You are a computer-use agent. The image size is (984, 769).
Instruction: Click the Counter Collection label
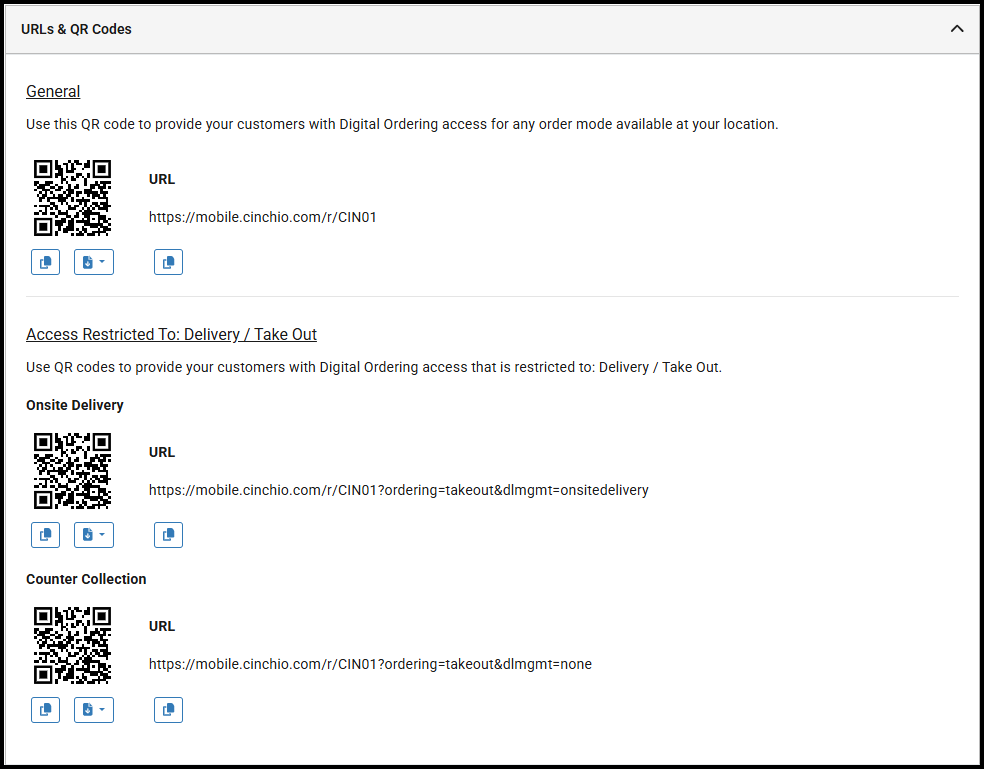(86, 579)
